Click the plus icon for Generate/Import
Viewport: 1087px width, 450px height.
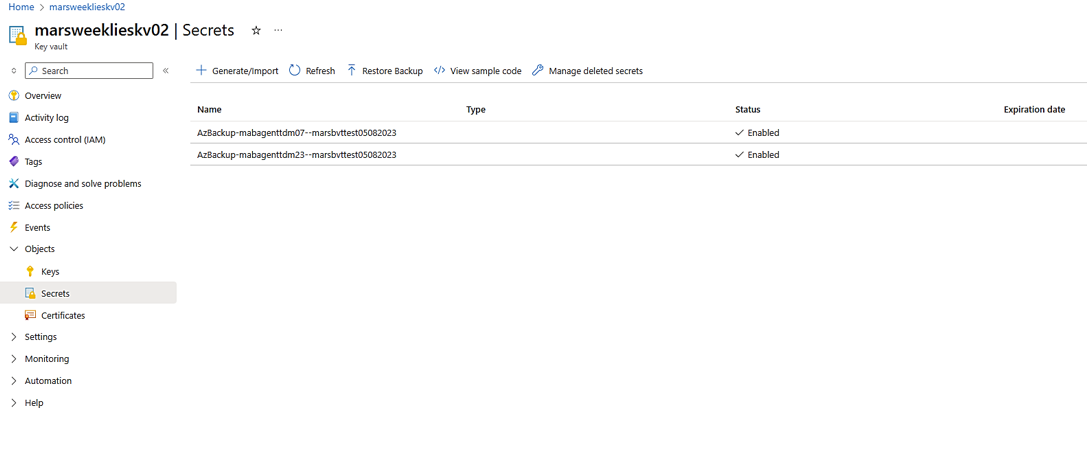[x=201, y=70]
